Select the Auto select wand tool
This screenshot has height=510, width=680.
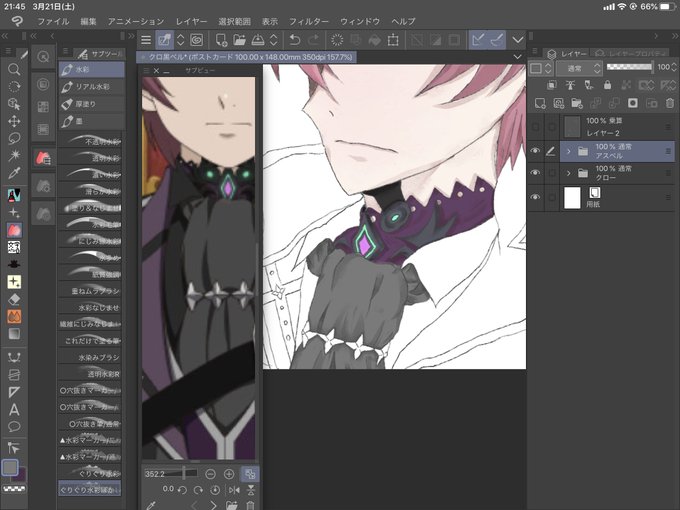tap(14, 155)
